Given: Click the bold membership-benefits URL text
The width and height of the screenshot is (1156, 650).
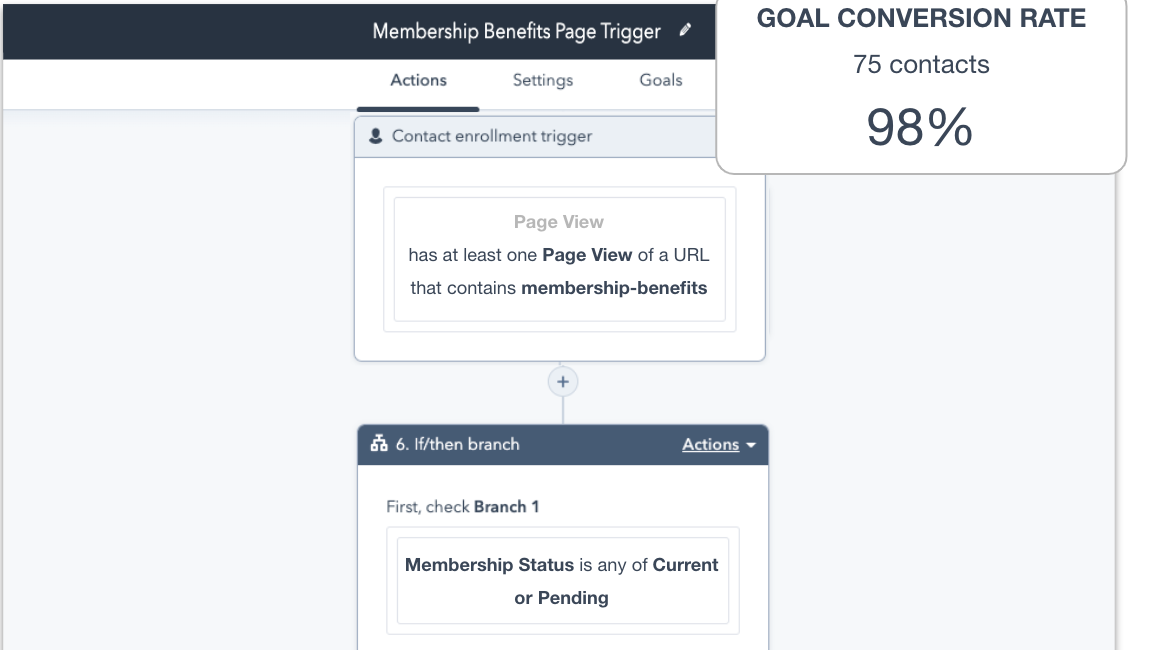Looking at the screenshot, I should (x=614, y=288).
